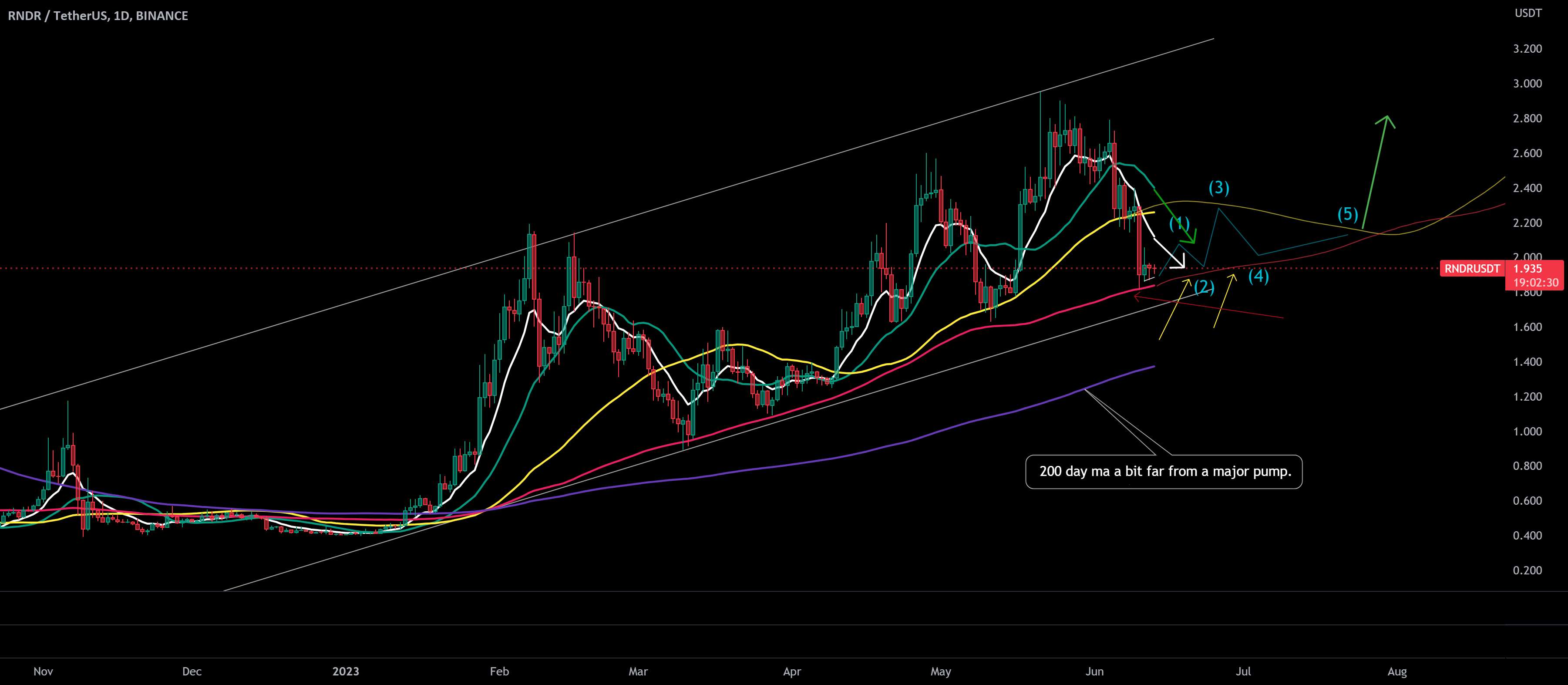The width and height of the screenshot is (1568, 685).
Task: Click the 1.400 price axis label
Action: [x=1528, y=362]
